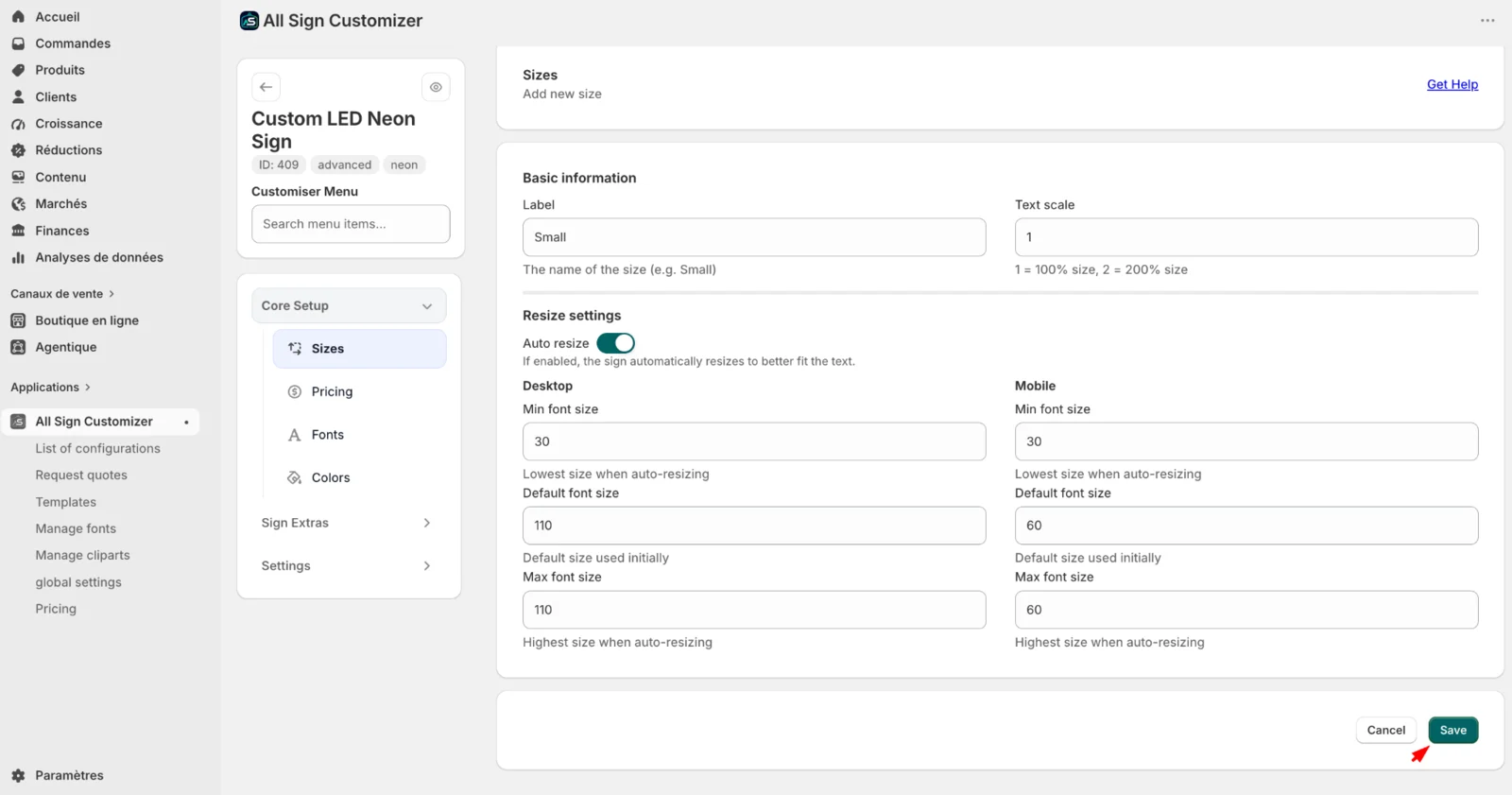Screen dimensions: 1512x795
Task: Select the Produits tag icon
Action: point(18,70)
